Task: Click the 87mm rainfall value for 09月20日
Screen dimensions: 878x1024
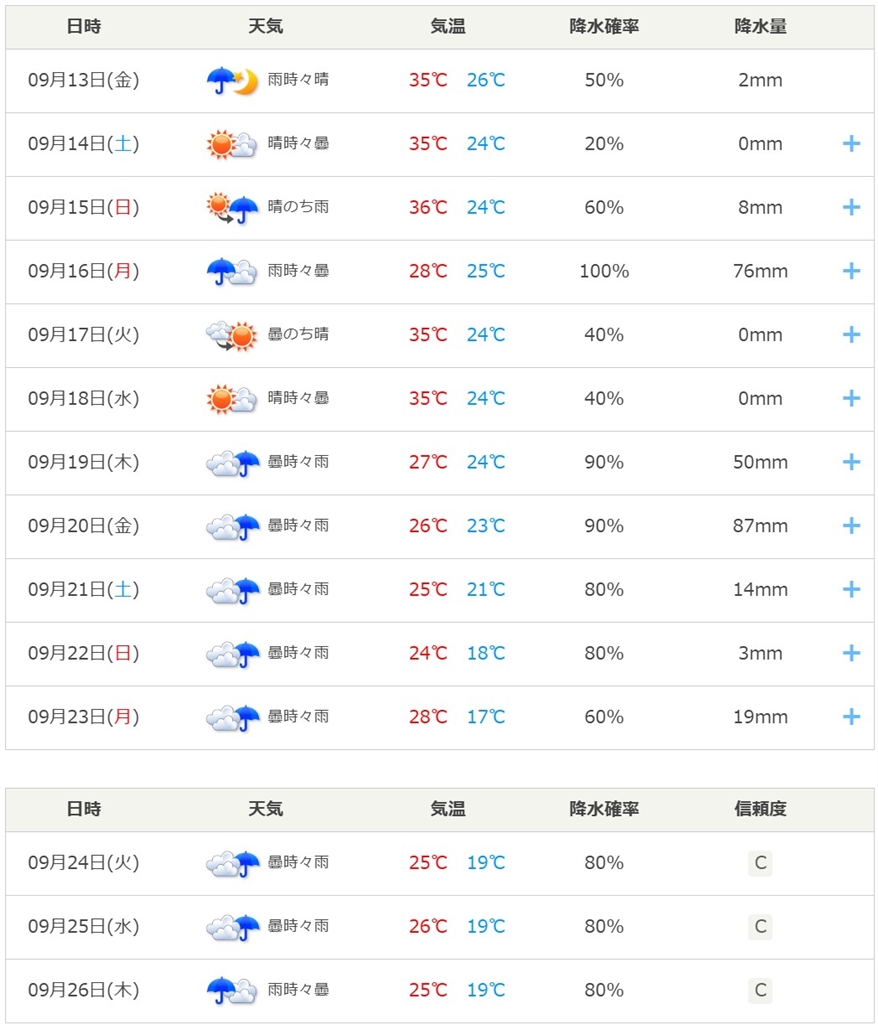Action: coord(760,526)
